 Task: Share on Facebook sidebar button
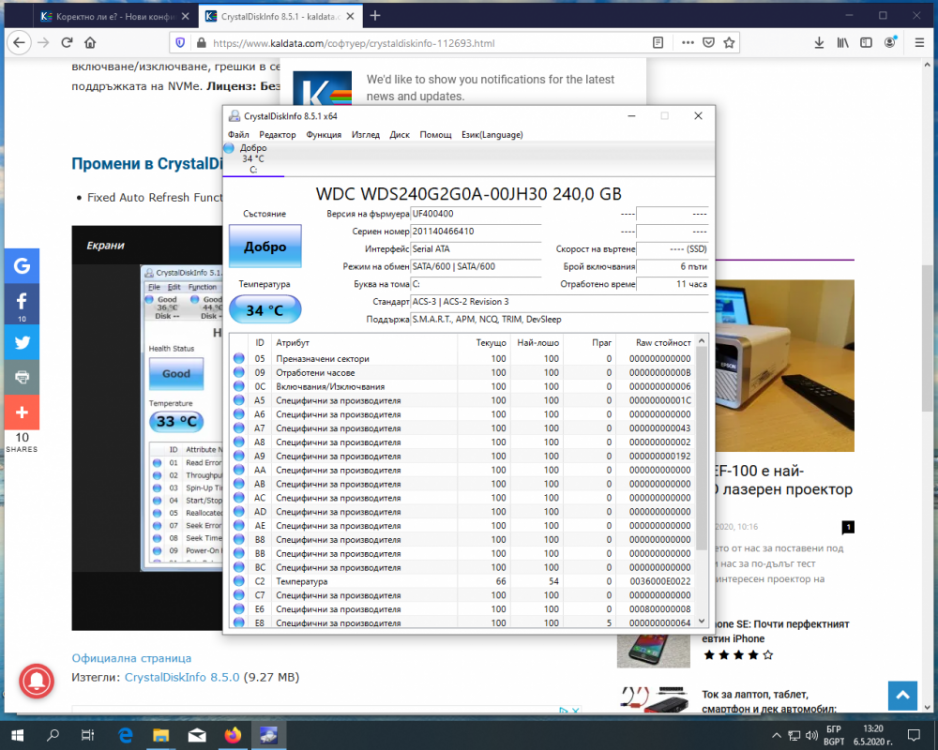pyautogui.click(x=22, y=304)
